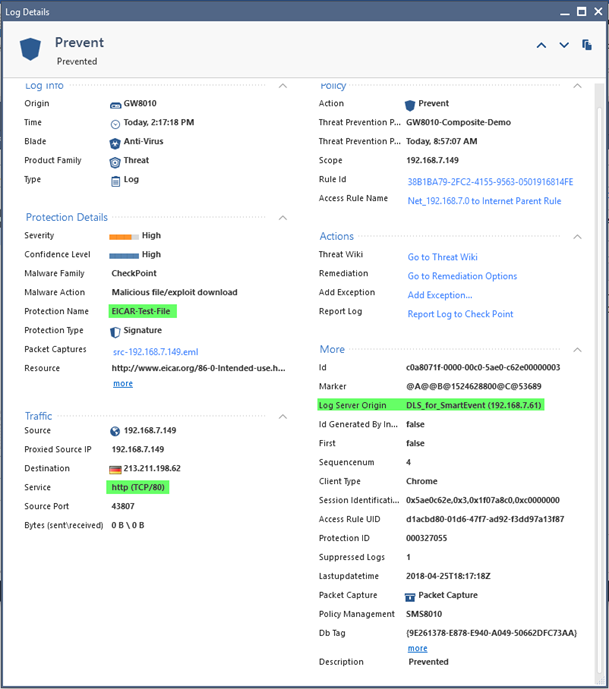Collapse the Actions section
Screen dimensions: 609x689
577,237
